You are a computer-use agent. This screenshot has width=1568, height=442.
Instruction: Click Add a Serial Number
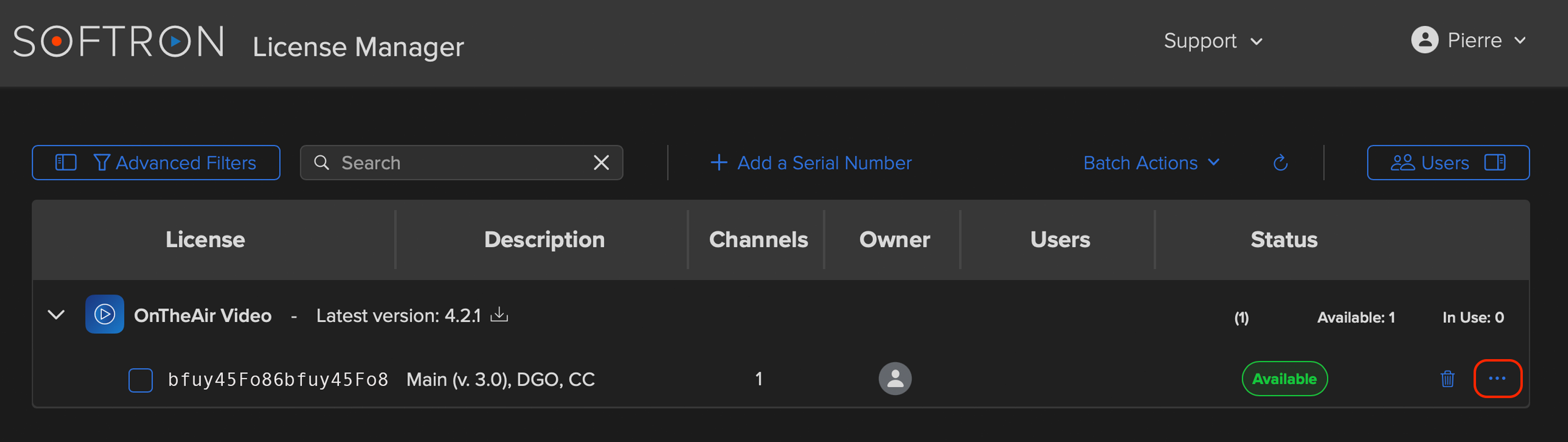click(811, 163)
